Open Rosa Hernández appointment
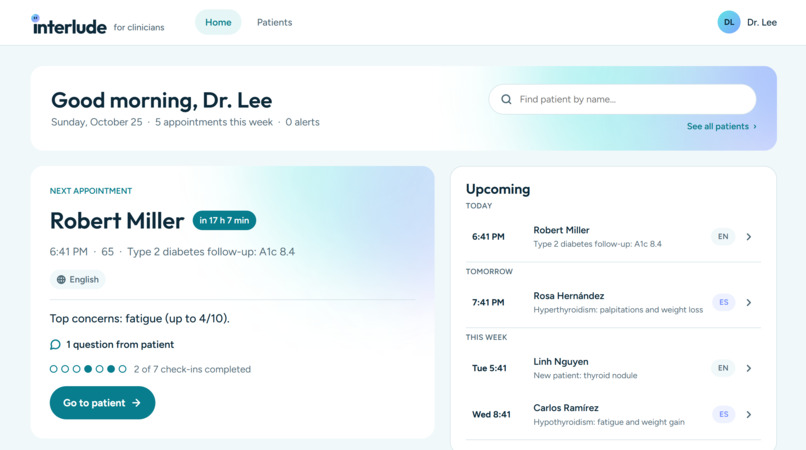806x450 pixels. [613, 302]
